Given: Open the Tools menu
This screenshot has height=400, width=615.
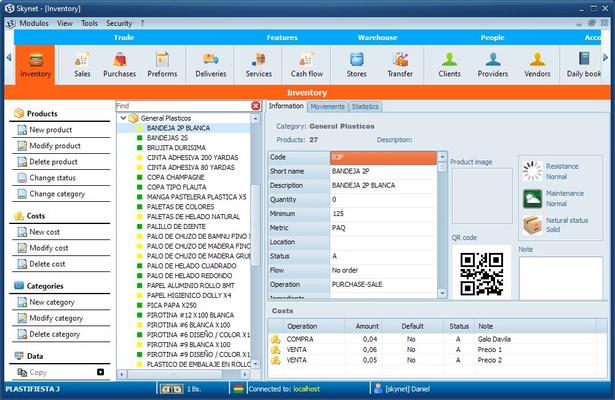Looking at the screenshot, I should (x=89, y=24).
